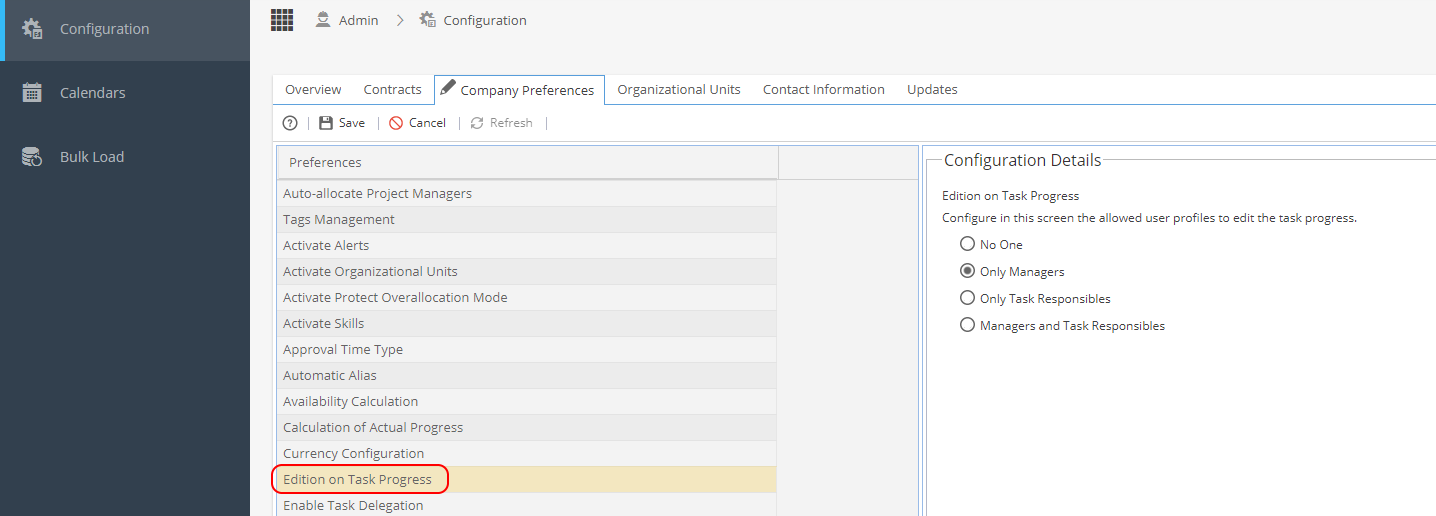
Task: Open the Bulk Load sidebar menu item
Action: click(x=125, y=157)
